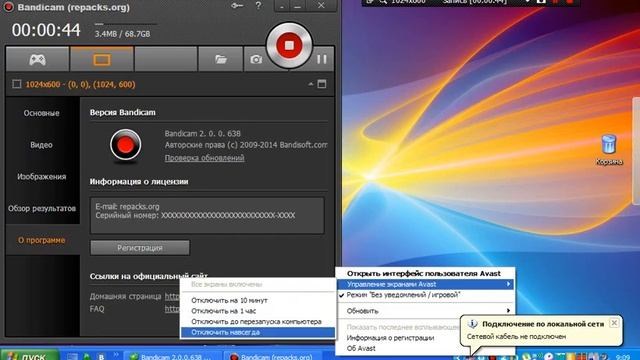Click the blank mode tab next to Screen mode

pos(166,60)
